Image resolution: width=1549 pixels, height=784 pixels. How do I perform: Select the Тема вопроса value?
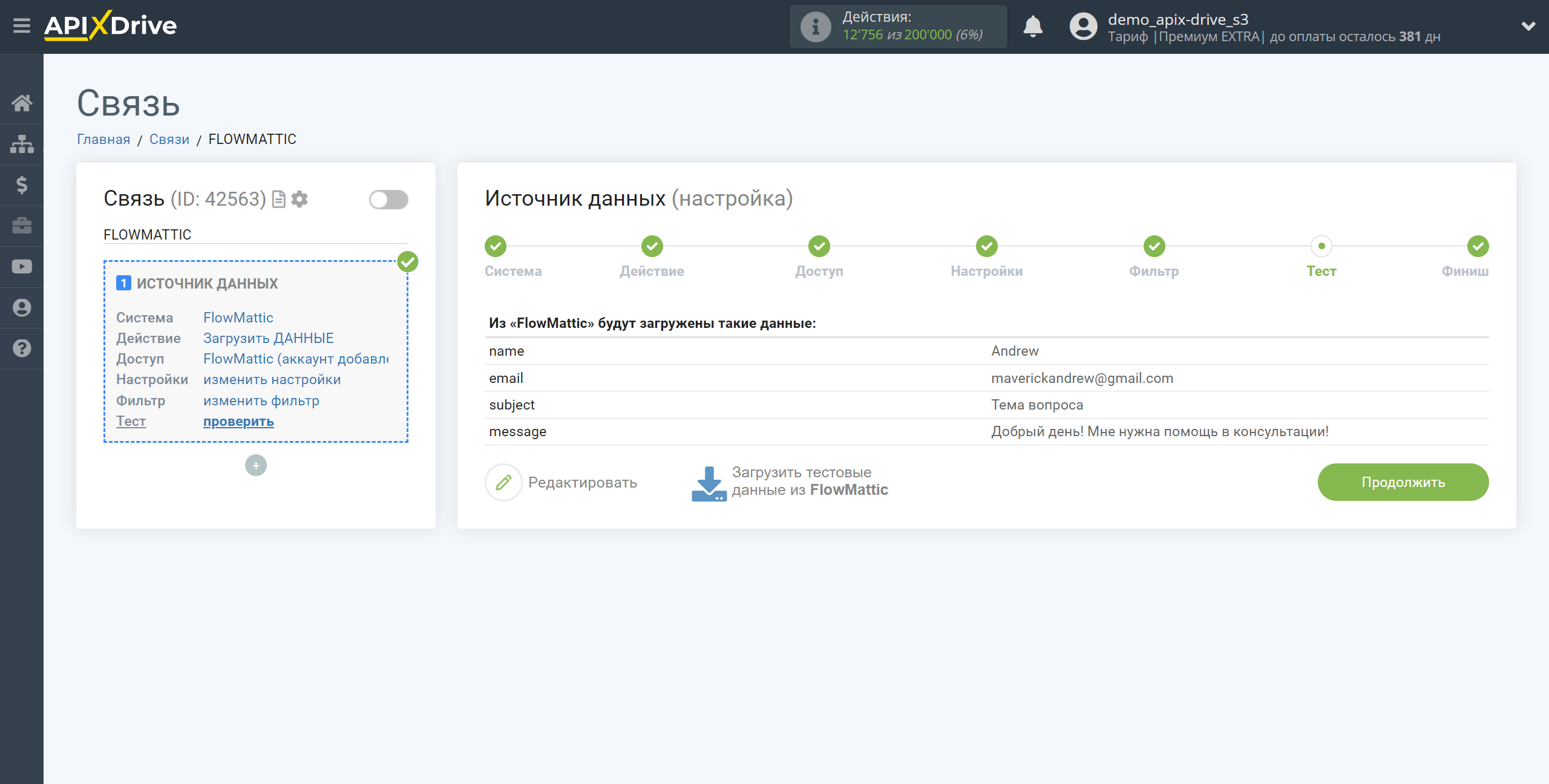coord(1037,405)
